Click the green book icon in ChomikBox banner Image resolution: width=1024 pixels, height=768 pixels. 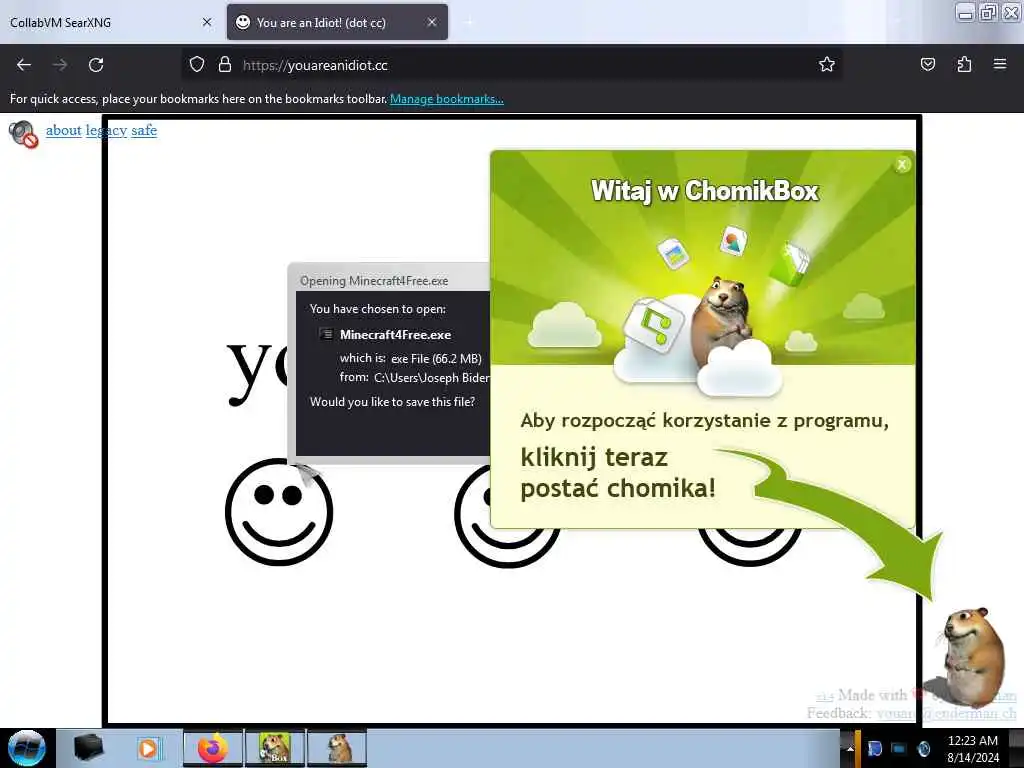click(x=791, y=264)
